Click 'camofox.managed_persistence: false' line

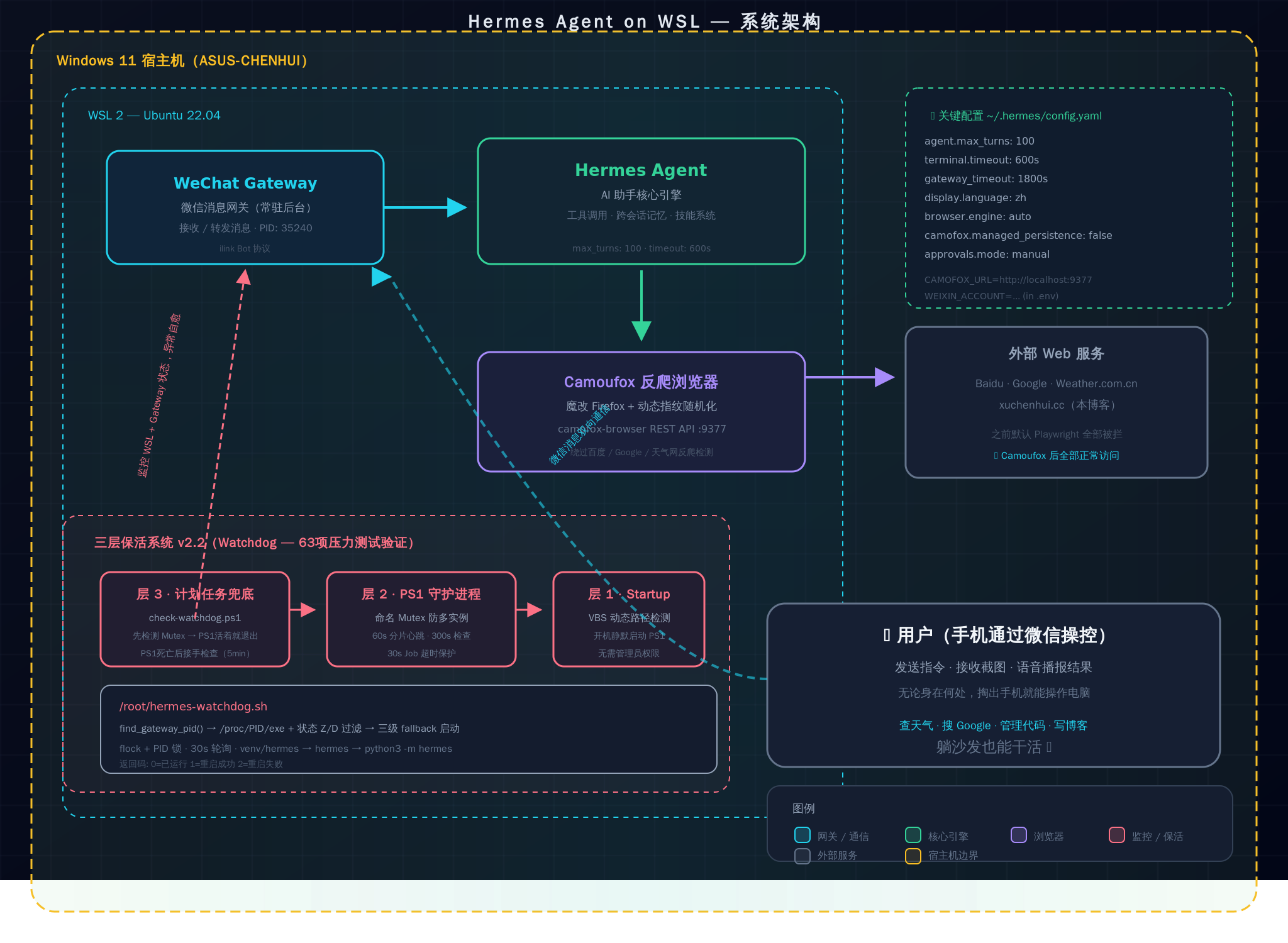point(1018,236)
